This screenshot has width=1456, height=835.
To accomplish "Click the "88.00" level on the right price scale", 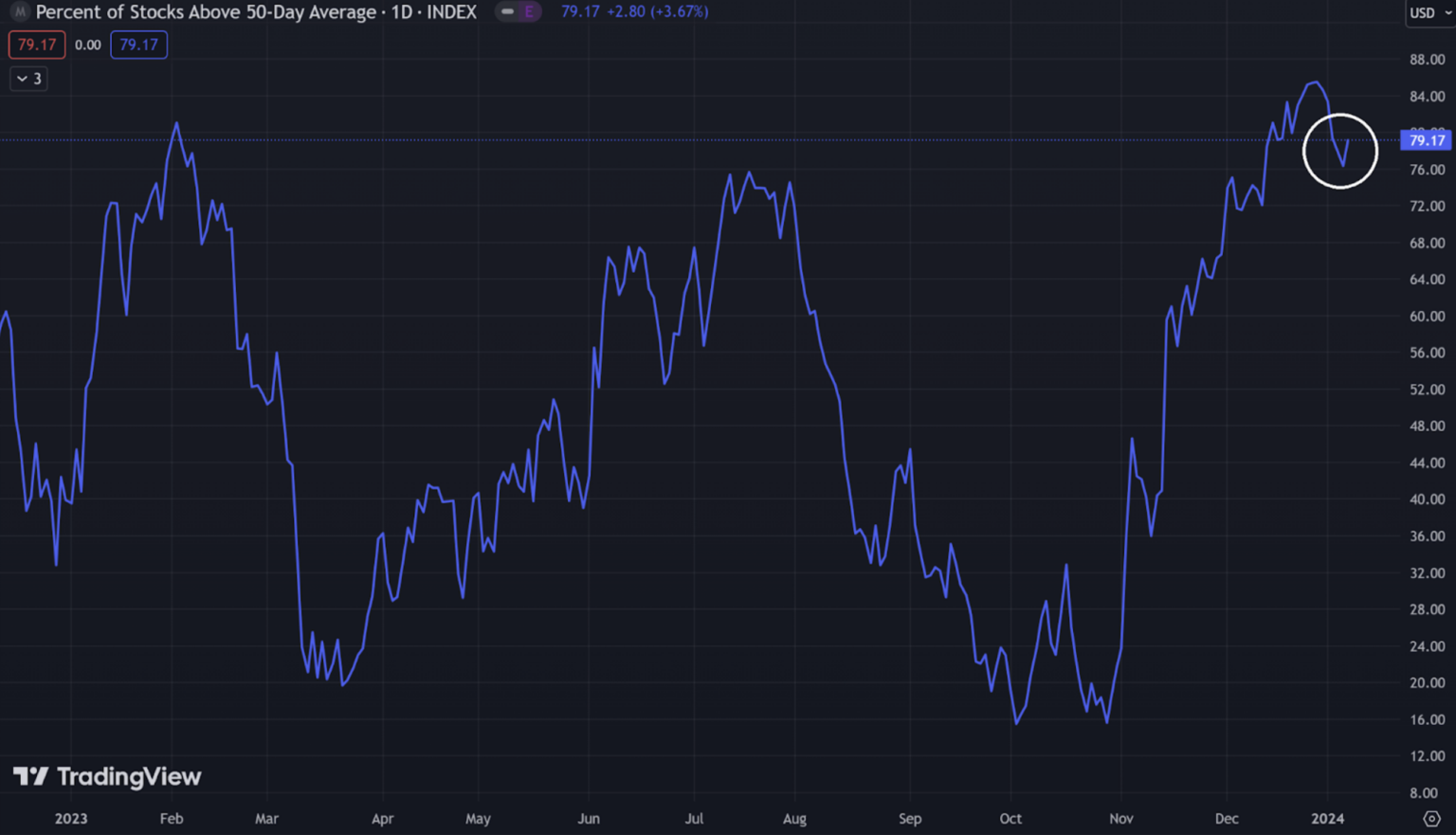I will [x=1427, y=59].
